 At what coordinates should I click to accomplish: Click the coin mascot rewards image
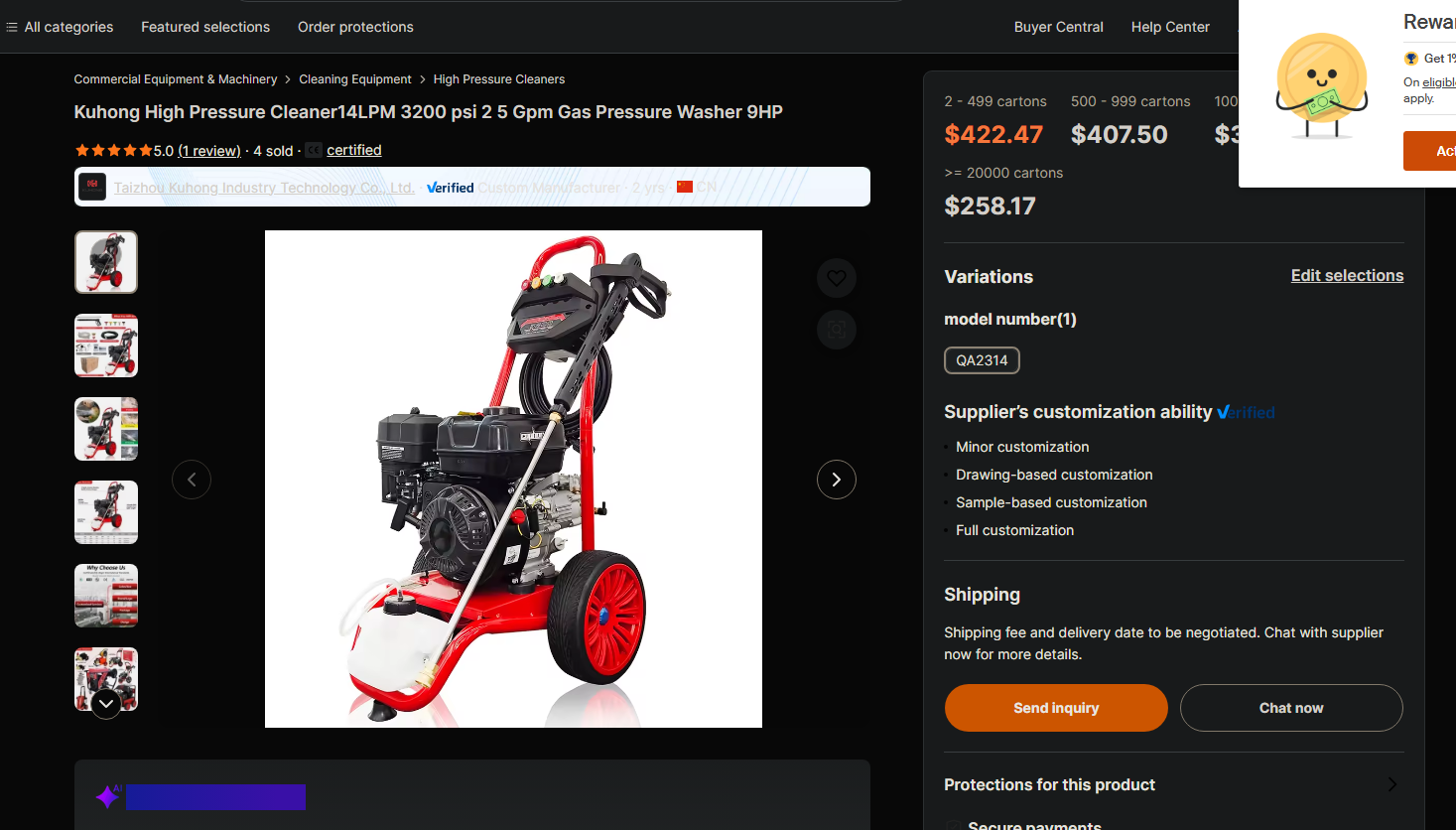1321,85
